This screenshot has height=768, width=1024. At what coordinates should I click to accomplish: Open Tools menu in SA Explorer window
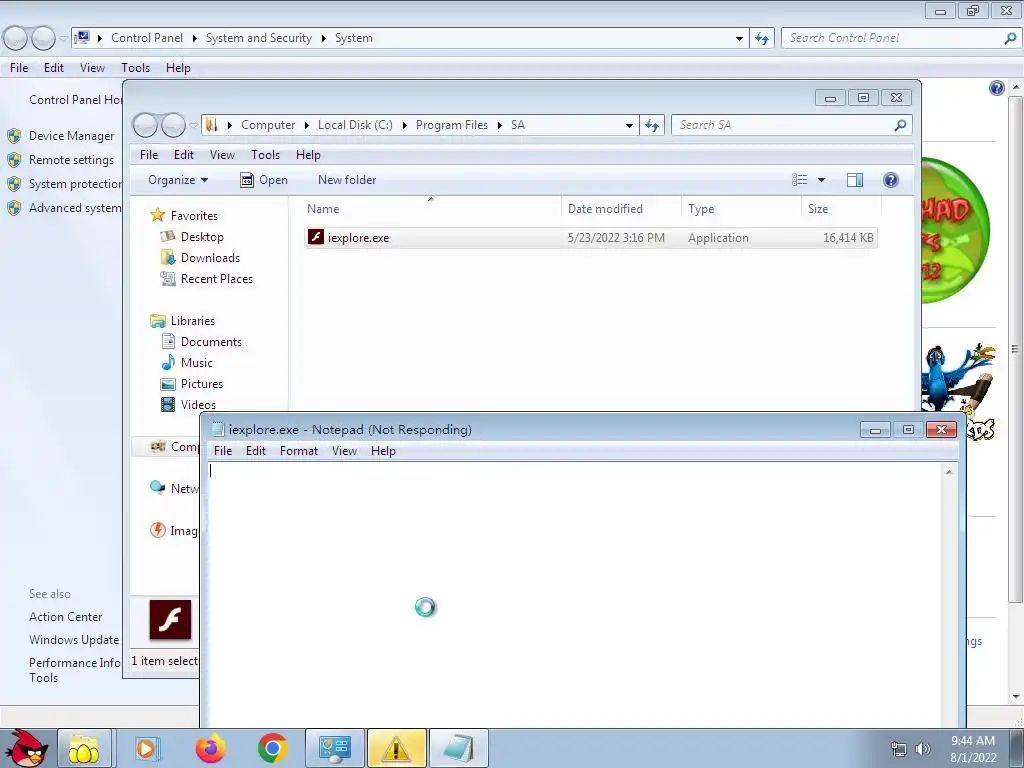pyautogui.click(x=265, y=155)
